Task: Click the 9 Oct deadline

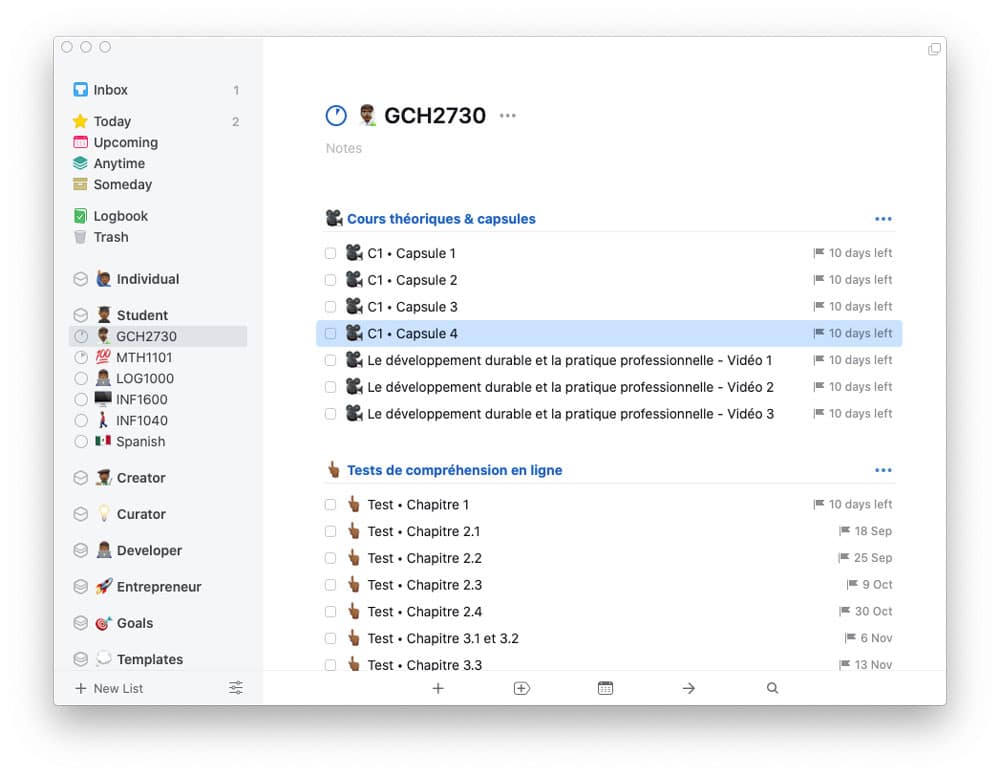Action: click(870, 585)
